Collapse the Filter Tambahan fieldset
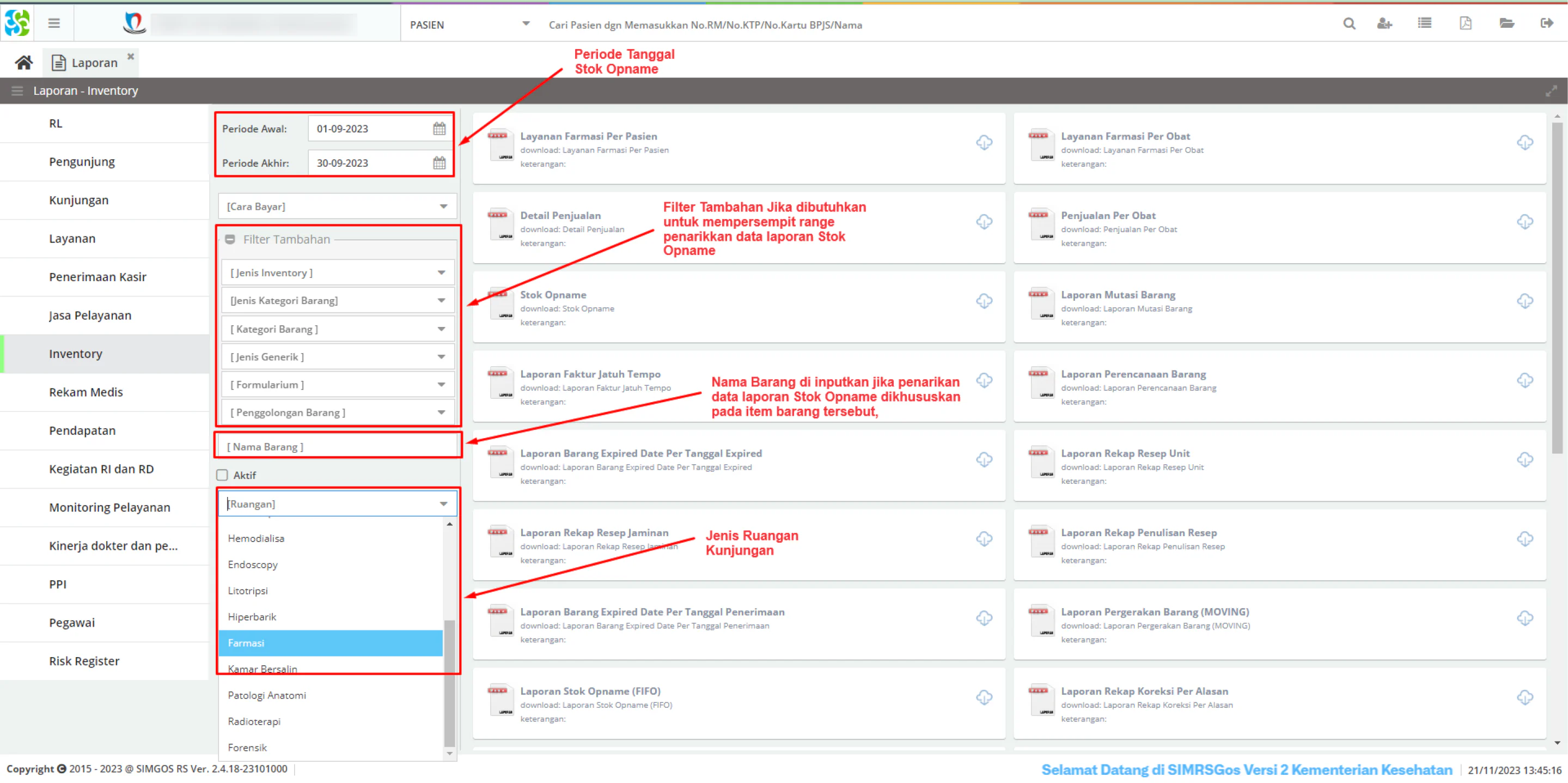Viewport: 1568px width, 783px height. (230, 239)
